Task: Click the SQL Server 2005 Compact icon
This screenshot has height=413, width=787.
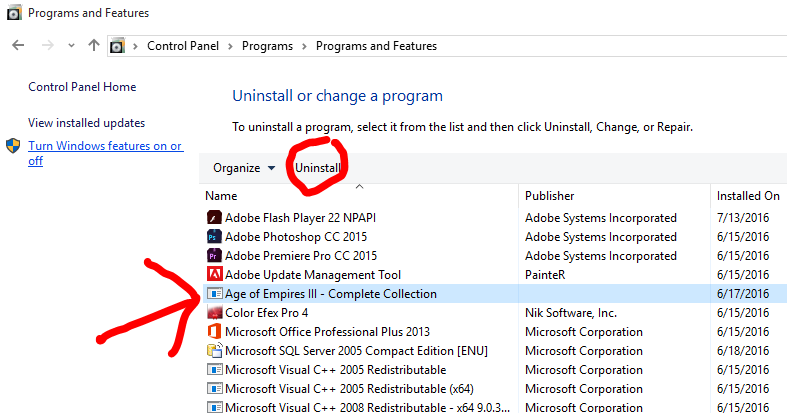Action: [214, 350]
